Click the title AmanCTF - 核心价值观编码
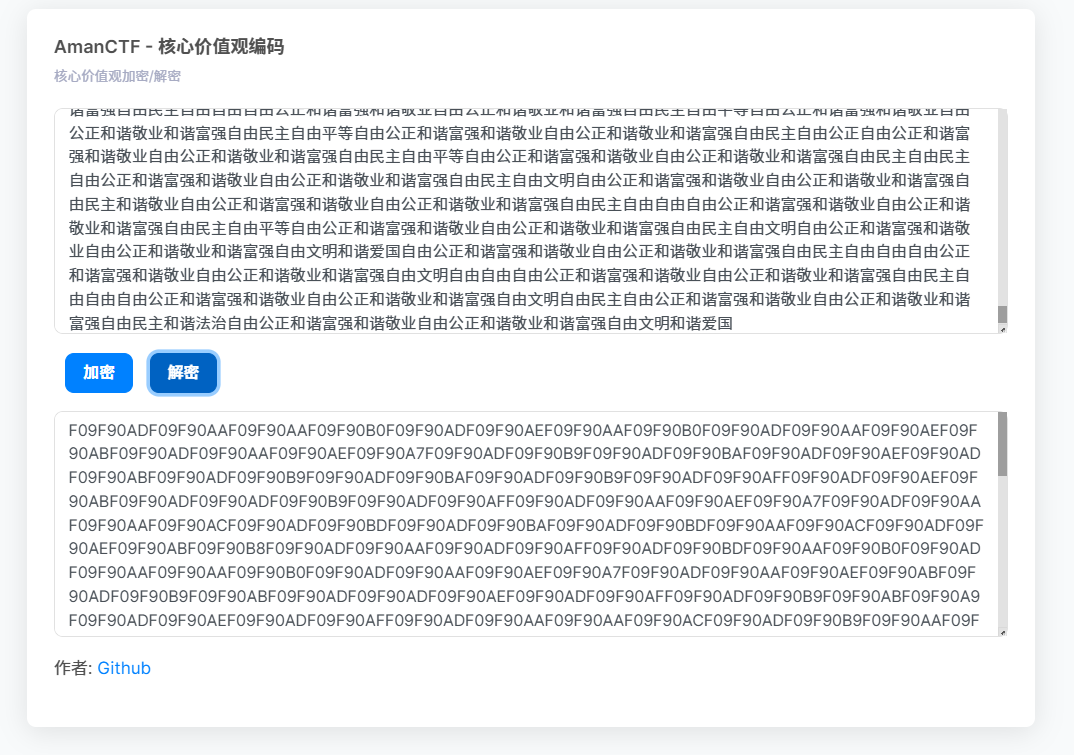The height and width of the screenshot is (755, 1074). click(169, 47)
